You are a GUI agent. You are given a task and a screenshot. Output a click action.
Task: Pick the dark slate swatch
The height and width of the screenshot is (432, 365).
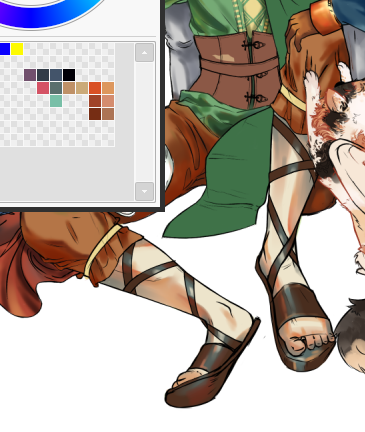coord(43,75)
